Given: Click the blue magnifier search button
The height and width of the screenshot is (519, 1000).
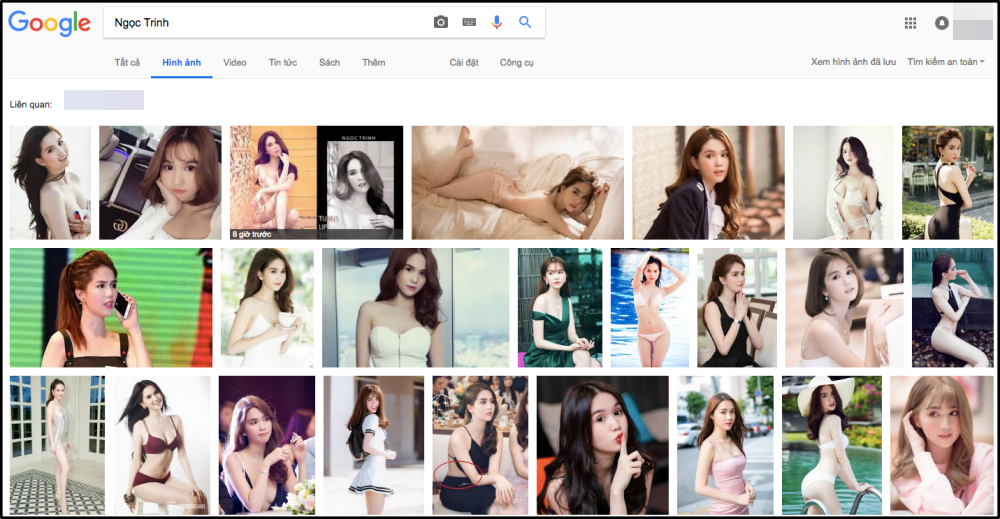Looking at the screenshot, I should click(525, 22).
